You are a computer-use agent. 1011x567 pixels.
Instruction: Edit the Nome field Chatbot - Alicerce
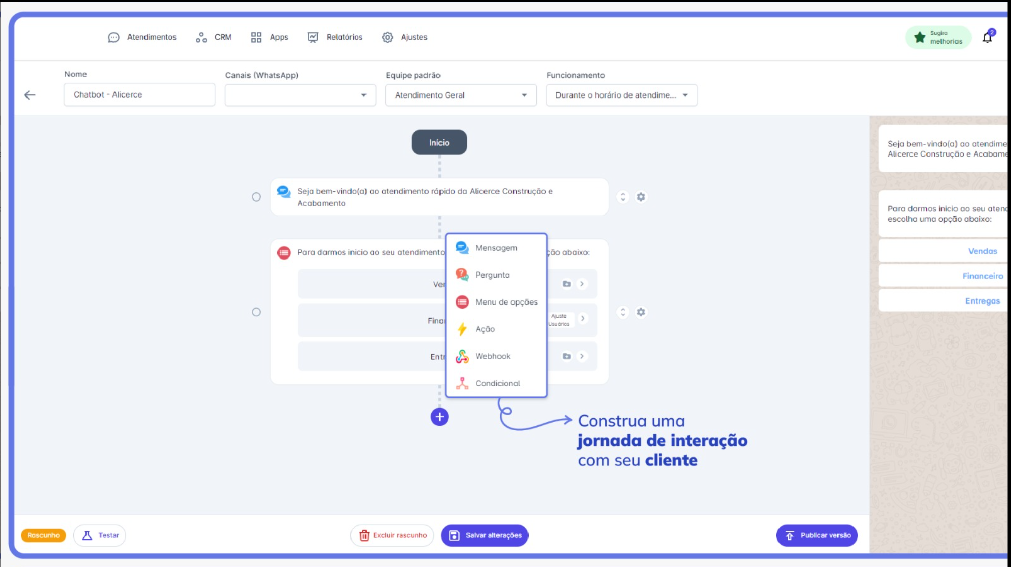click(139, 95)
